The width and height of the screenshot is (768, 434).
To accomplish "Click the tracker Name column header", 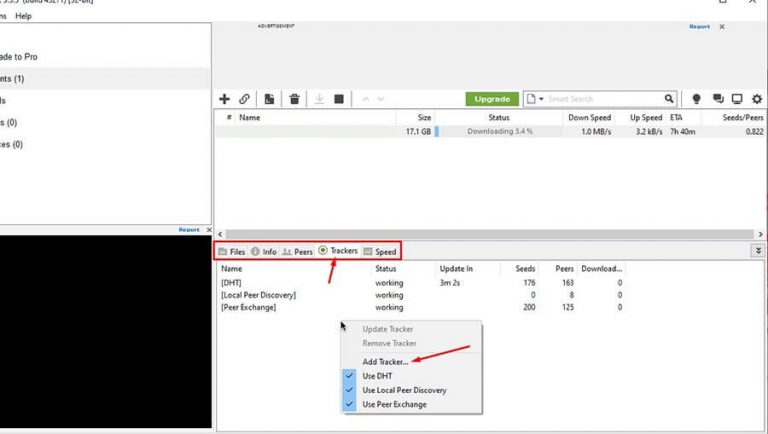I will pyautogui.click(x=231, y=268).
